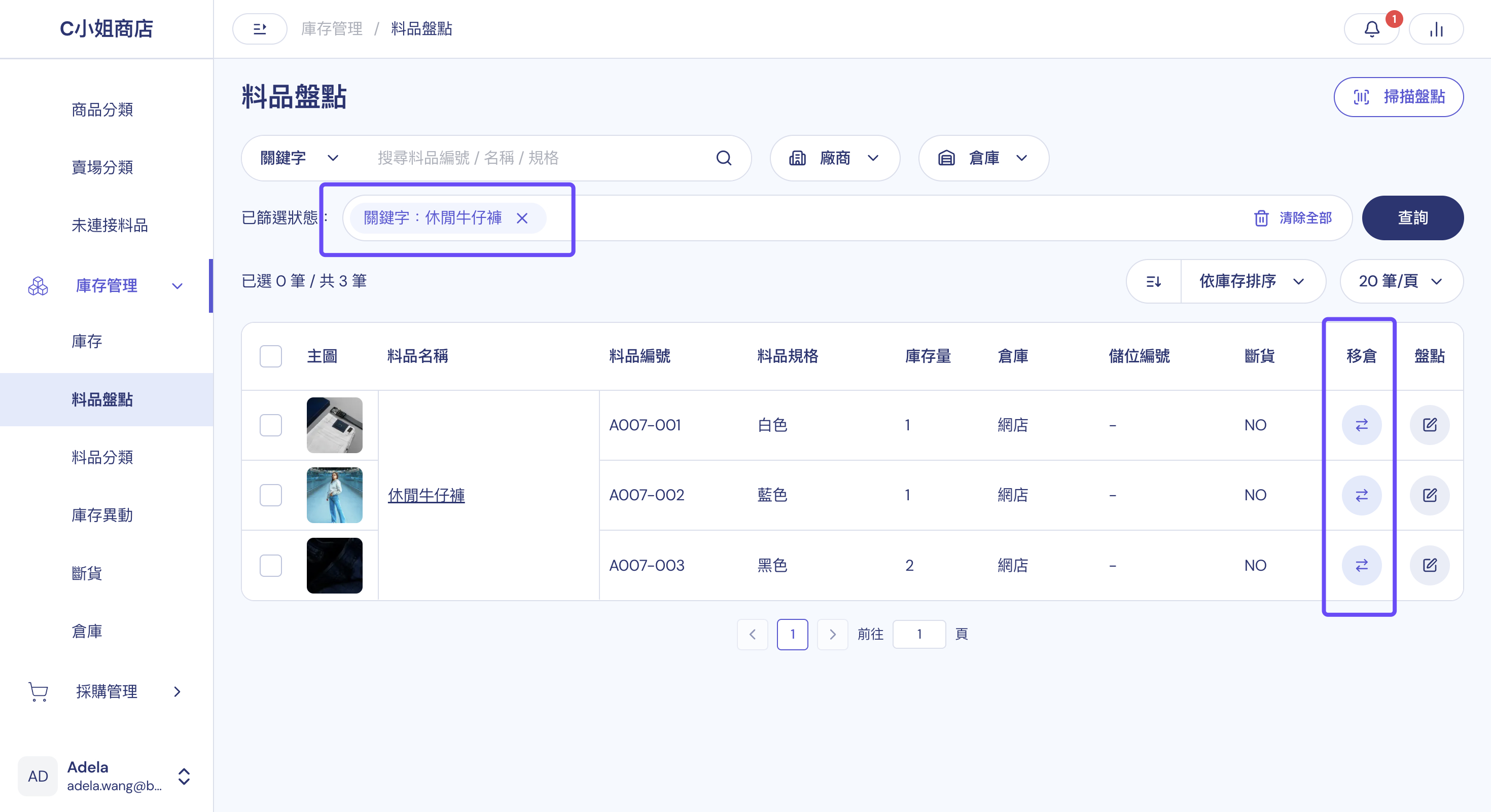Viewport: 1491px width, 812px height.
Task: Open the 依庫存排序 sort dropdown
Action: 1253,281
